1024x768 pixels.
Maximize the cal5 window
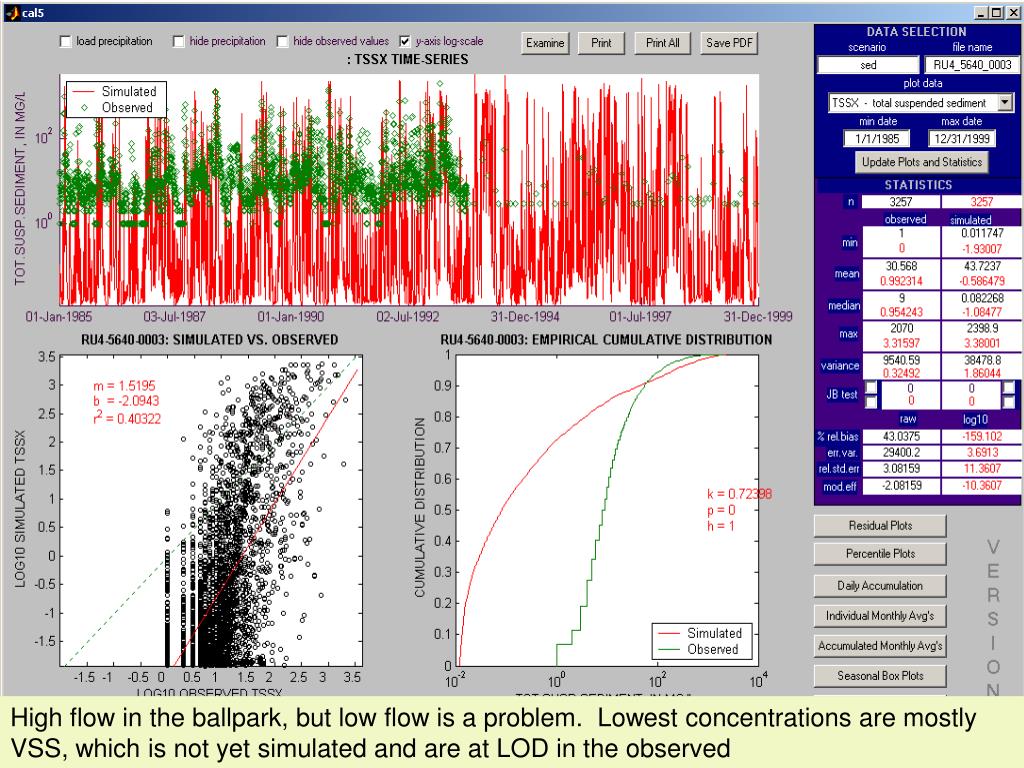pyautogui.click(x=996, y=12)
